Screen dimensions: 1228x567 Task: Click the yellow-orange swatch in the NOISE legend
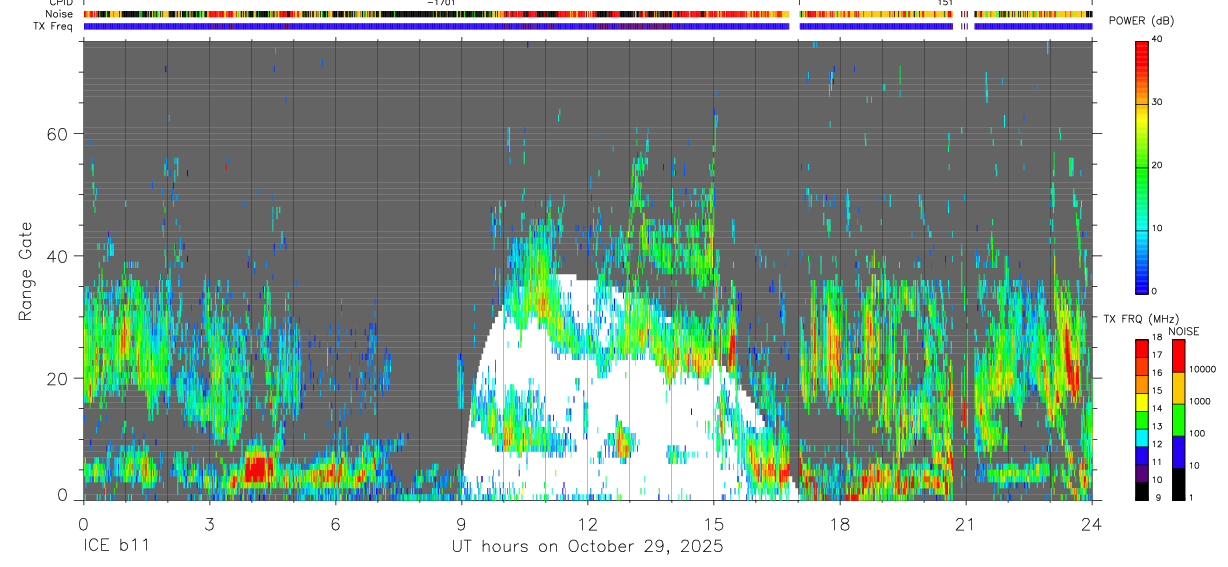[x=1177, y=388]
